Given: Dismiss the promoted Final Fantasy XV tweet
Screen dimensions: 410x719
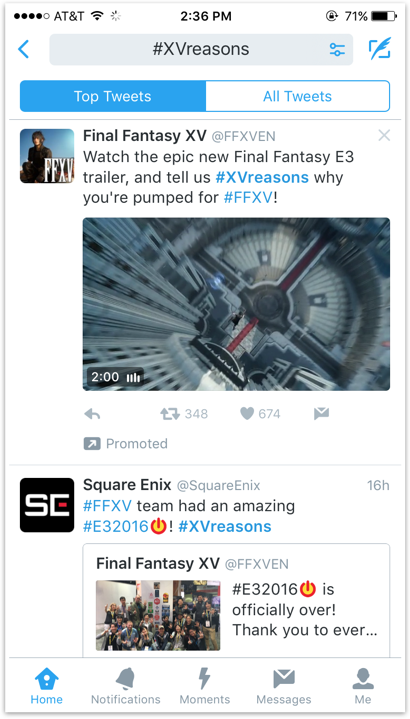Looking at the screenshot, I should pyautogui.click(x=384, y=135).
